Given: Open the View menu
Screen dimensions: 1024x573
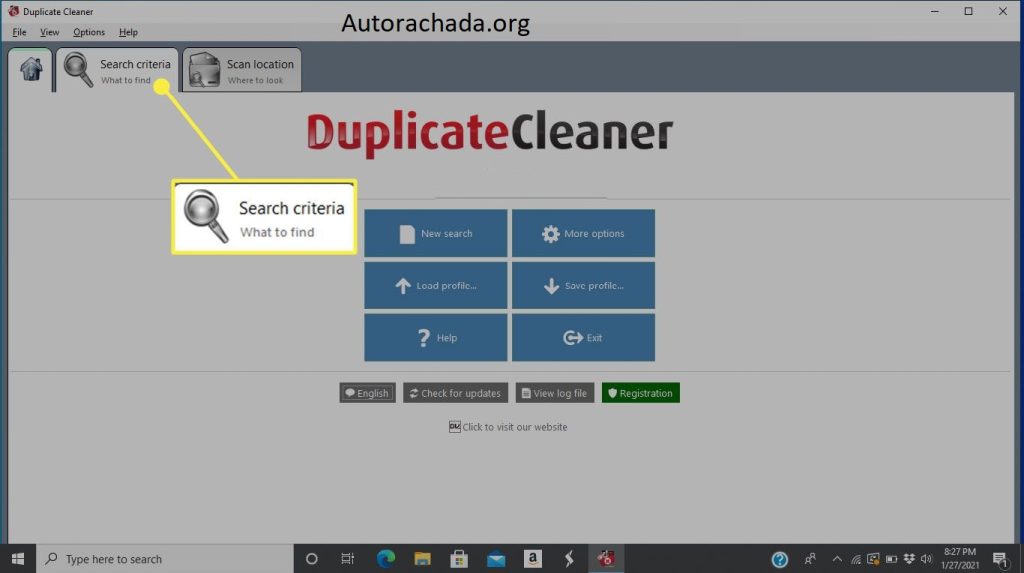Looking at the screenshot, I should (x=50, y=32).
